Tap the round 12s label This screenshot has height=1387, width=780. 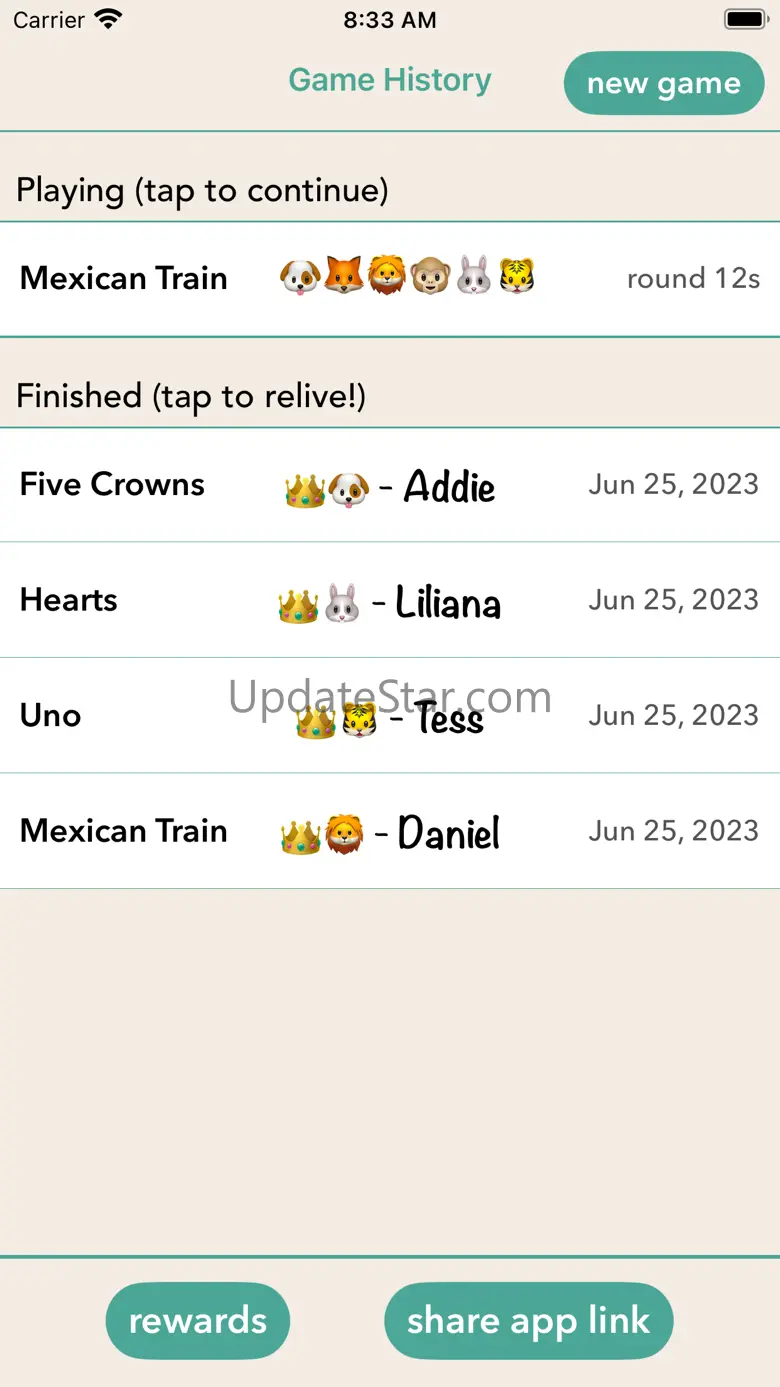coord(693,278)
